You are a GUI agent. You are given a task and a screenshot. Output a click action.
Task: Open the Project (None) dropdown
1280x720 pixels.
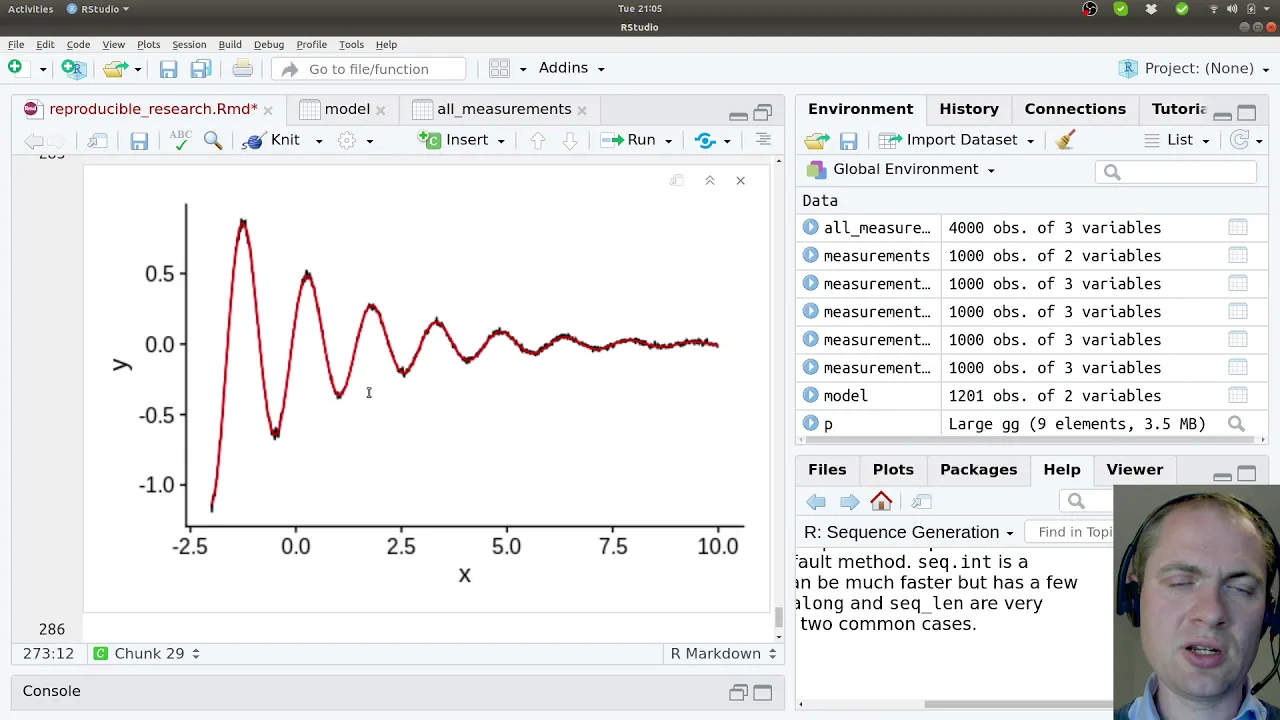[1194, 68]
